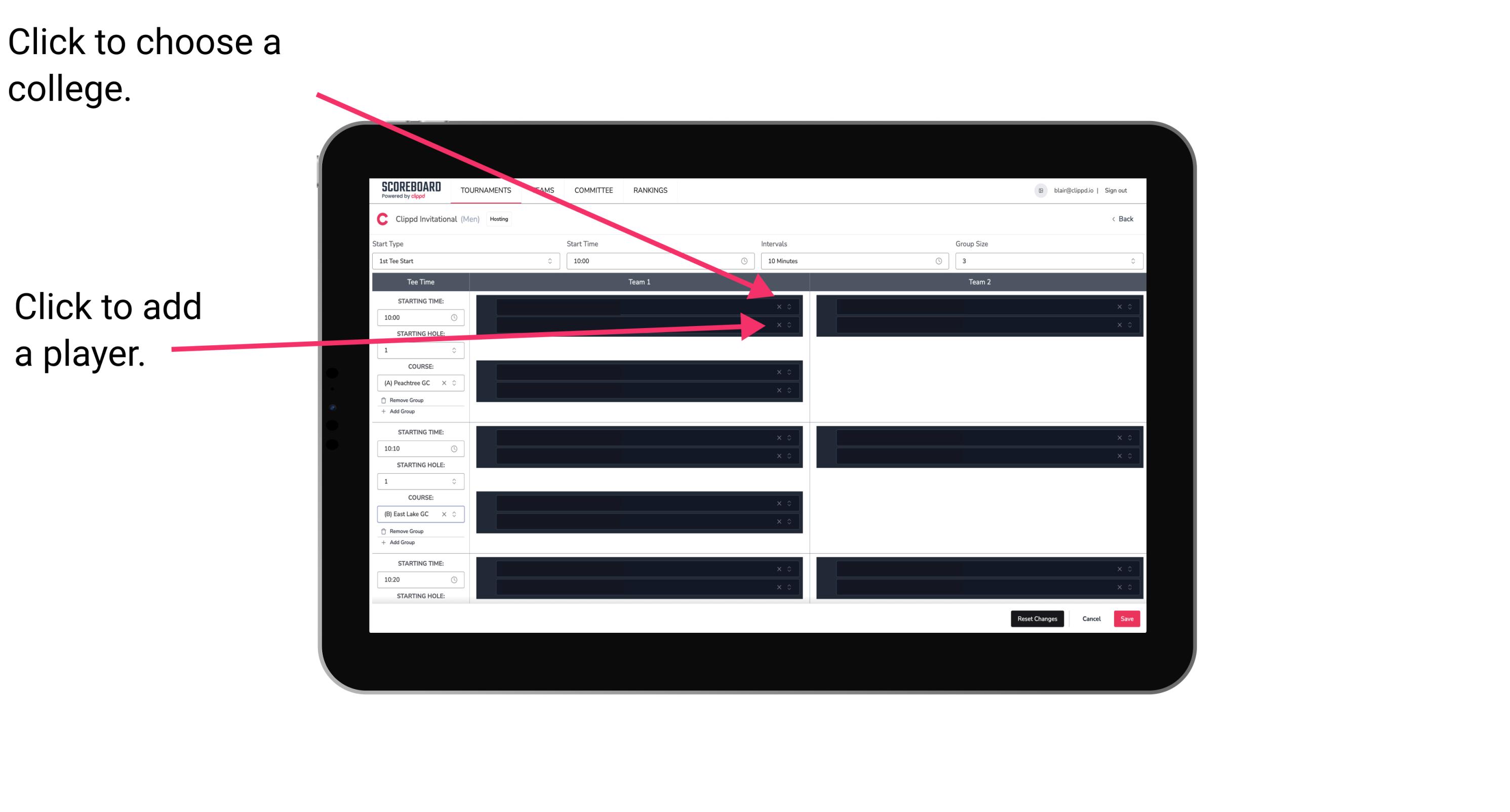Click the Back navigation link
Image resolution: width=1510 pixels, height=812 pixels.
[1123, 218]
